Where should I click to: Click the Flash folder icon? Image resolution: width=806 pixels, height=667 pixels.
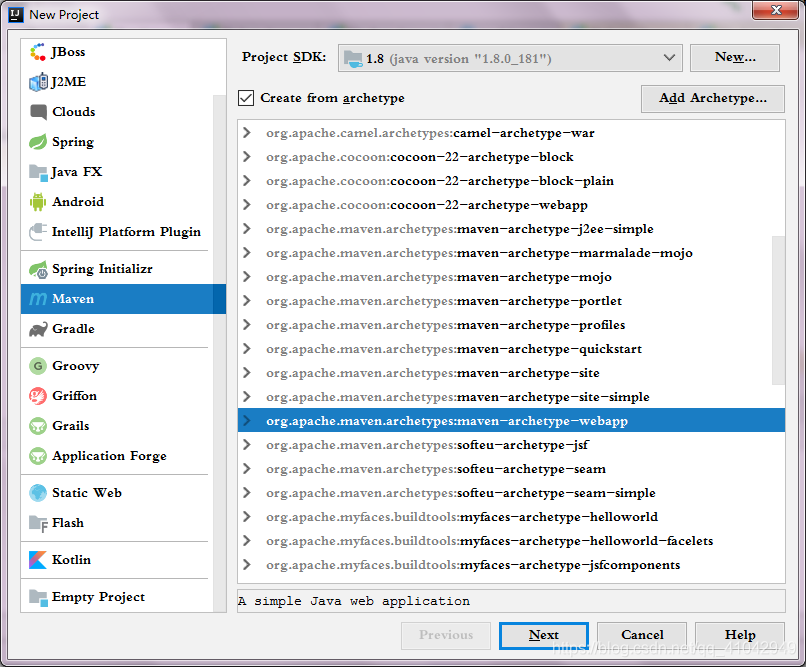click(x=38, y=523)
